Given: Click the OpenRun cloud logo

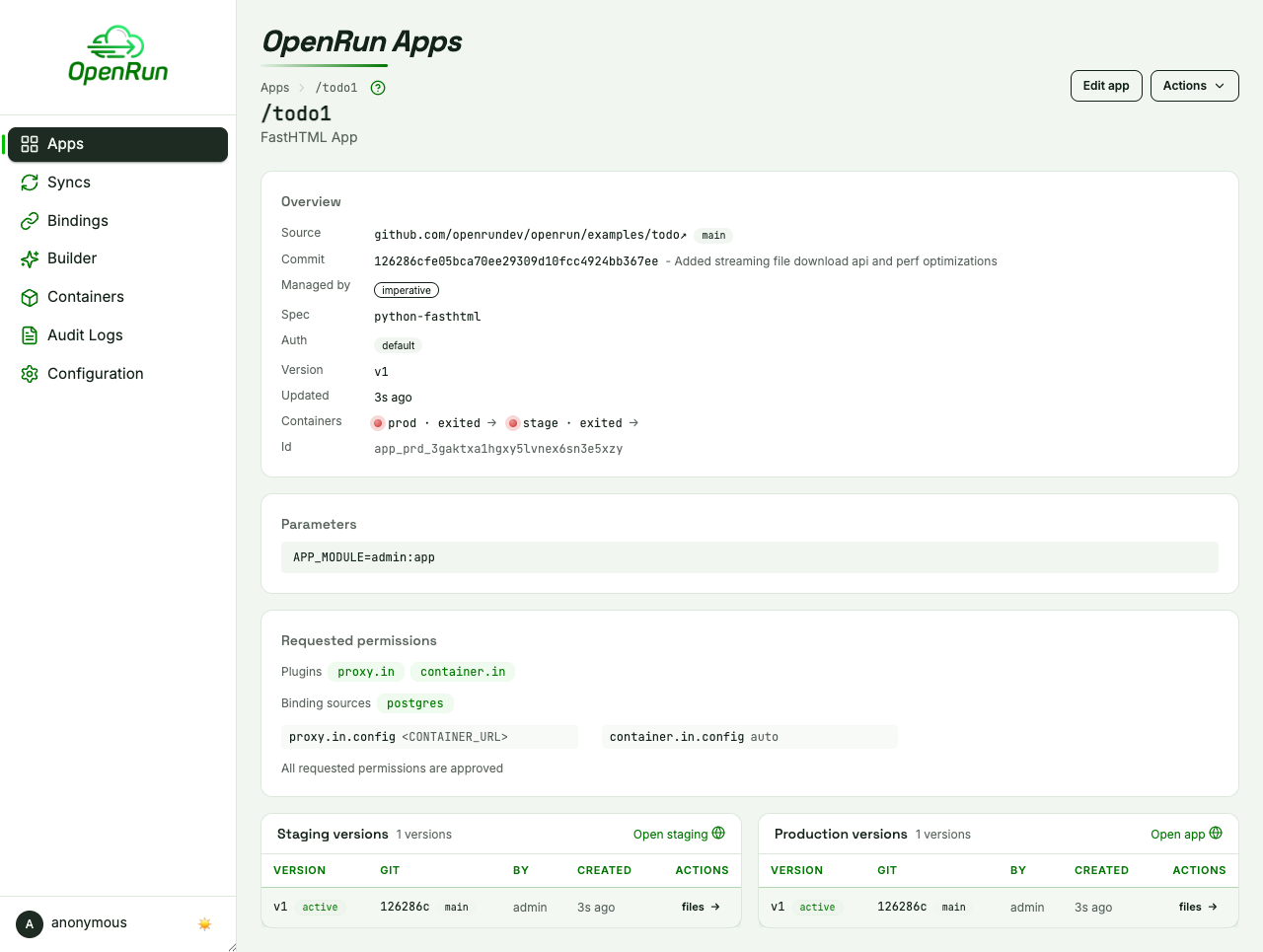Looking at the screenshot, I should (x=117, y=54).
